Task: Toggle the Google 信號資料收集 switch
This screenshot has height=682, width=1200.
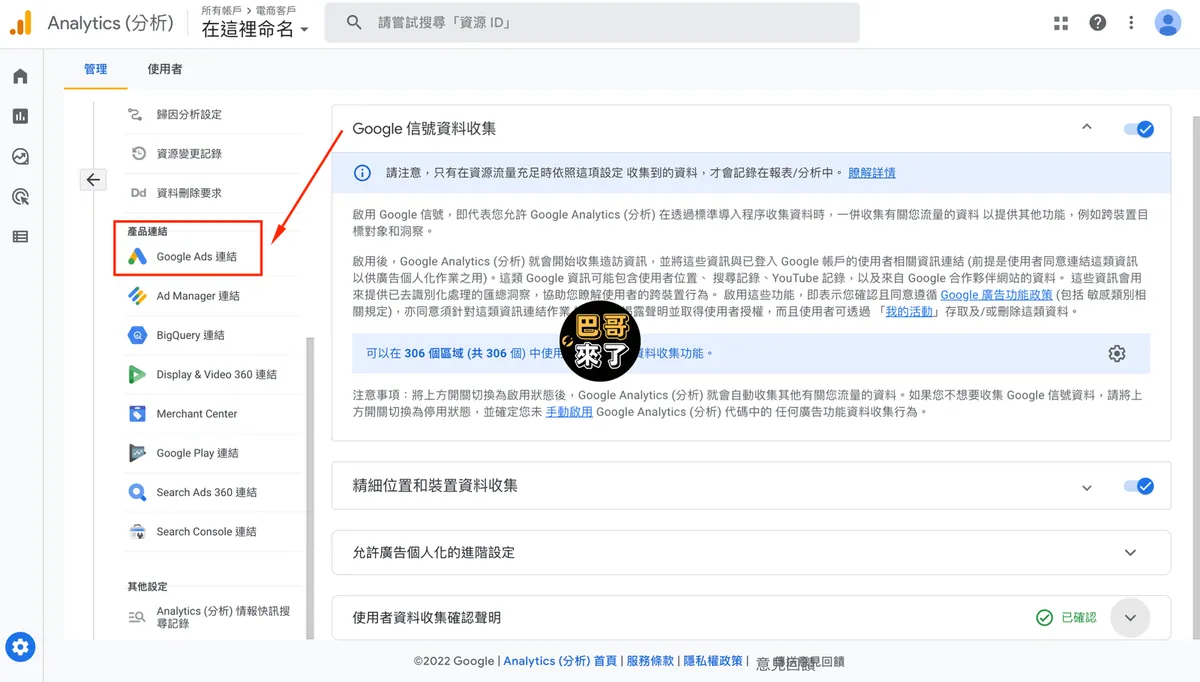Action: click(1139, 129)
